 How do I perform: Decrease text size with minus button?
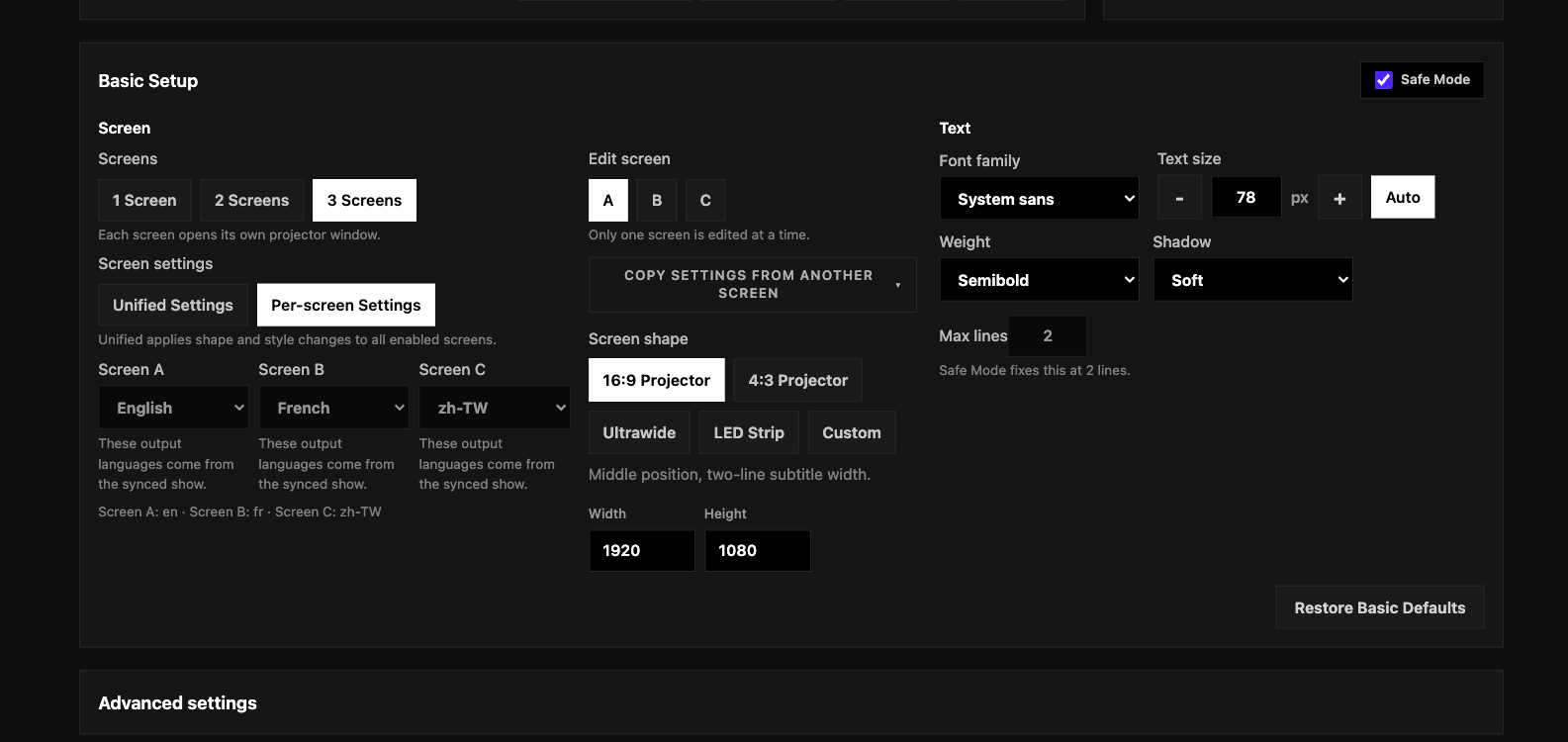1179,198
